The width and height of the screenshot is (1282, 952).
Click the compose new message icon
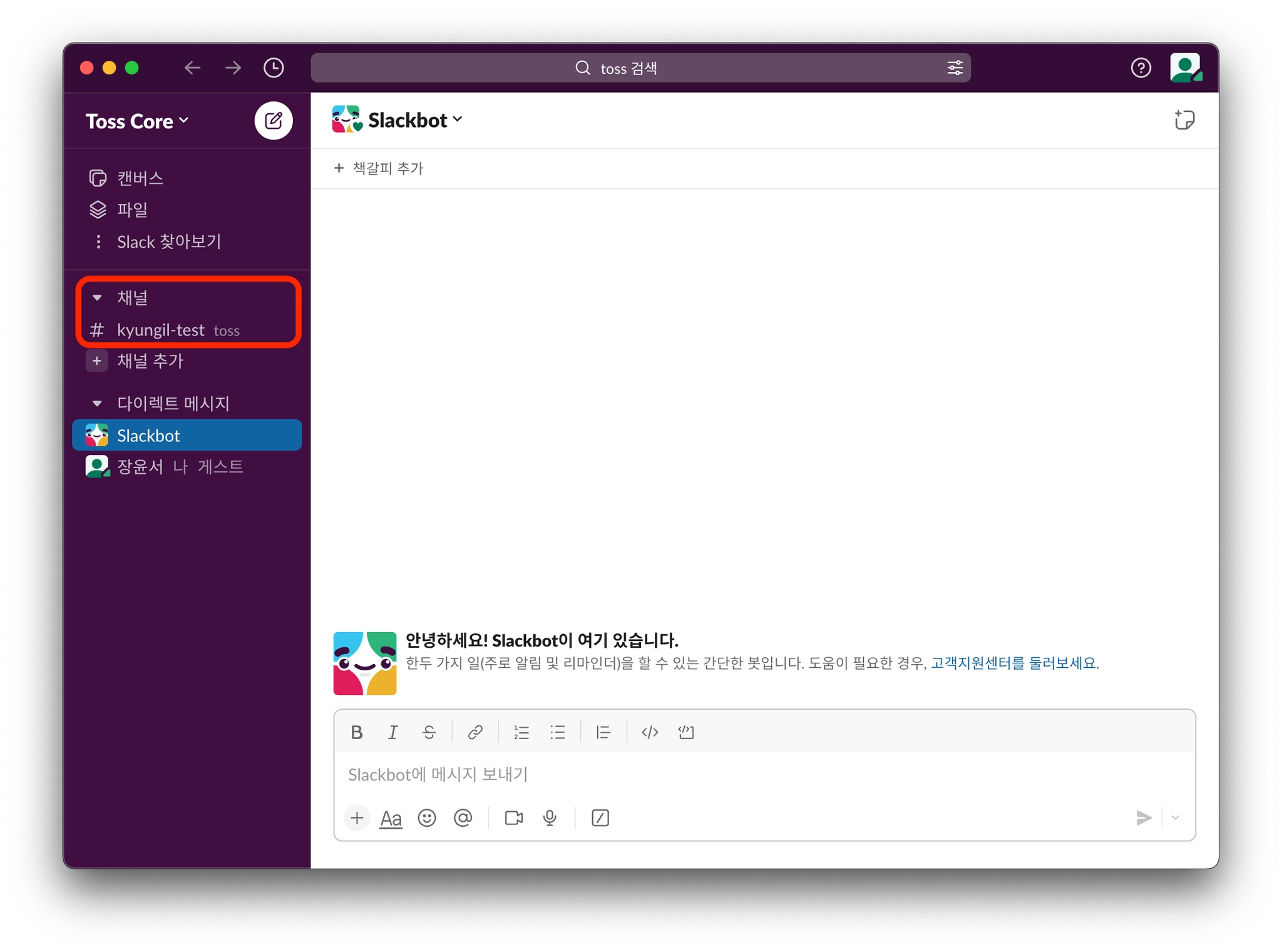tap(273, 120)
